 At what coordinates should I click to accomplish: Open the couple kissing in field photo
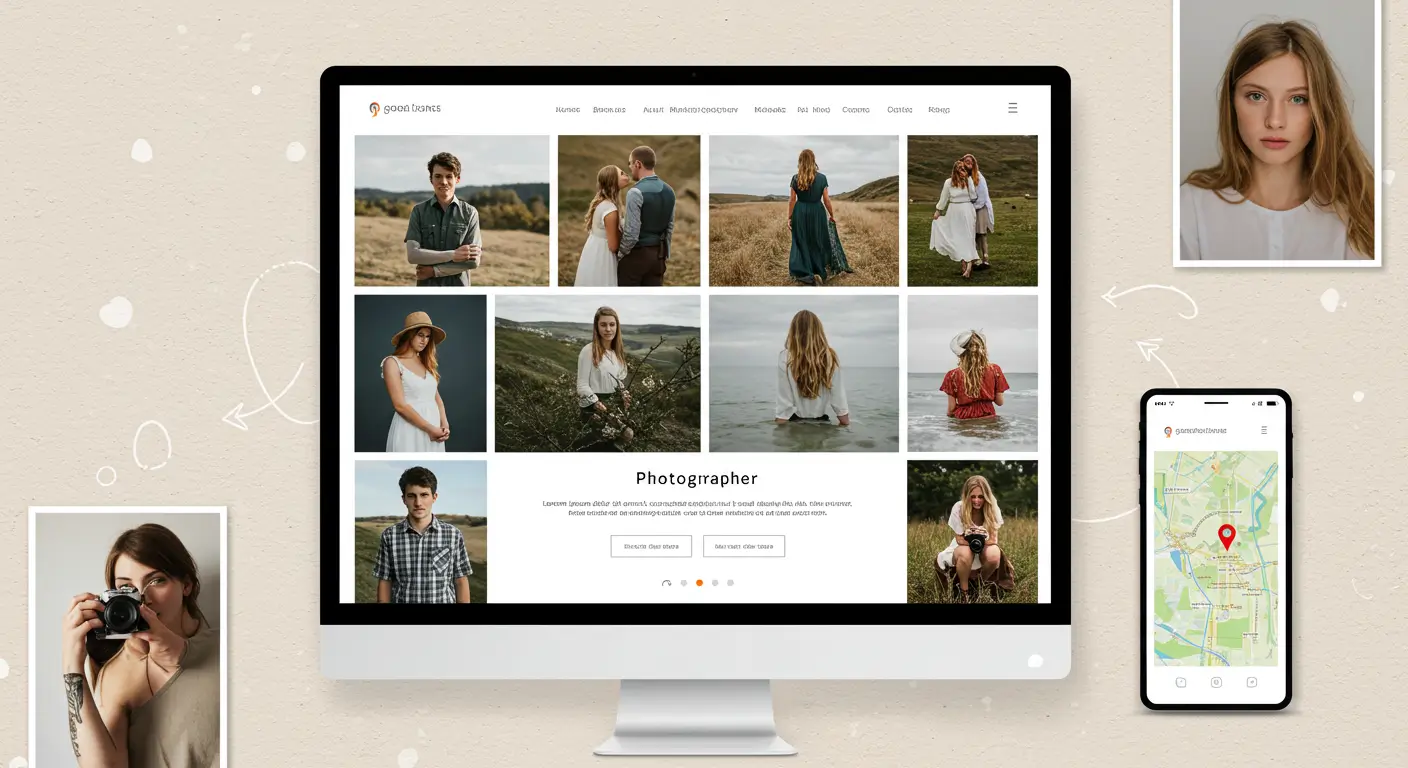coord(628,211)
